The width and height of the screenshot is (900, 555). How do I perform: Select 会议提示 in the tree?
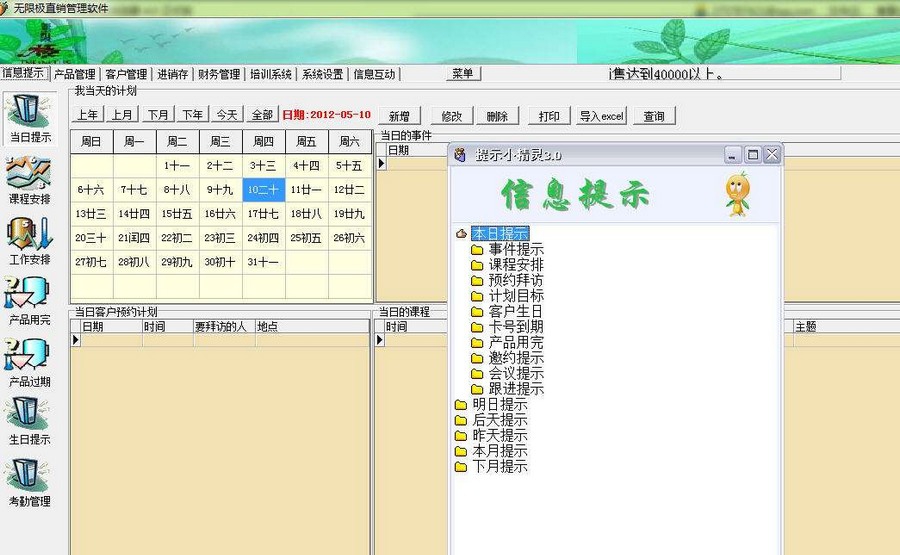point(516,373)
